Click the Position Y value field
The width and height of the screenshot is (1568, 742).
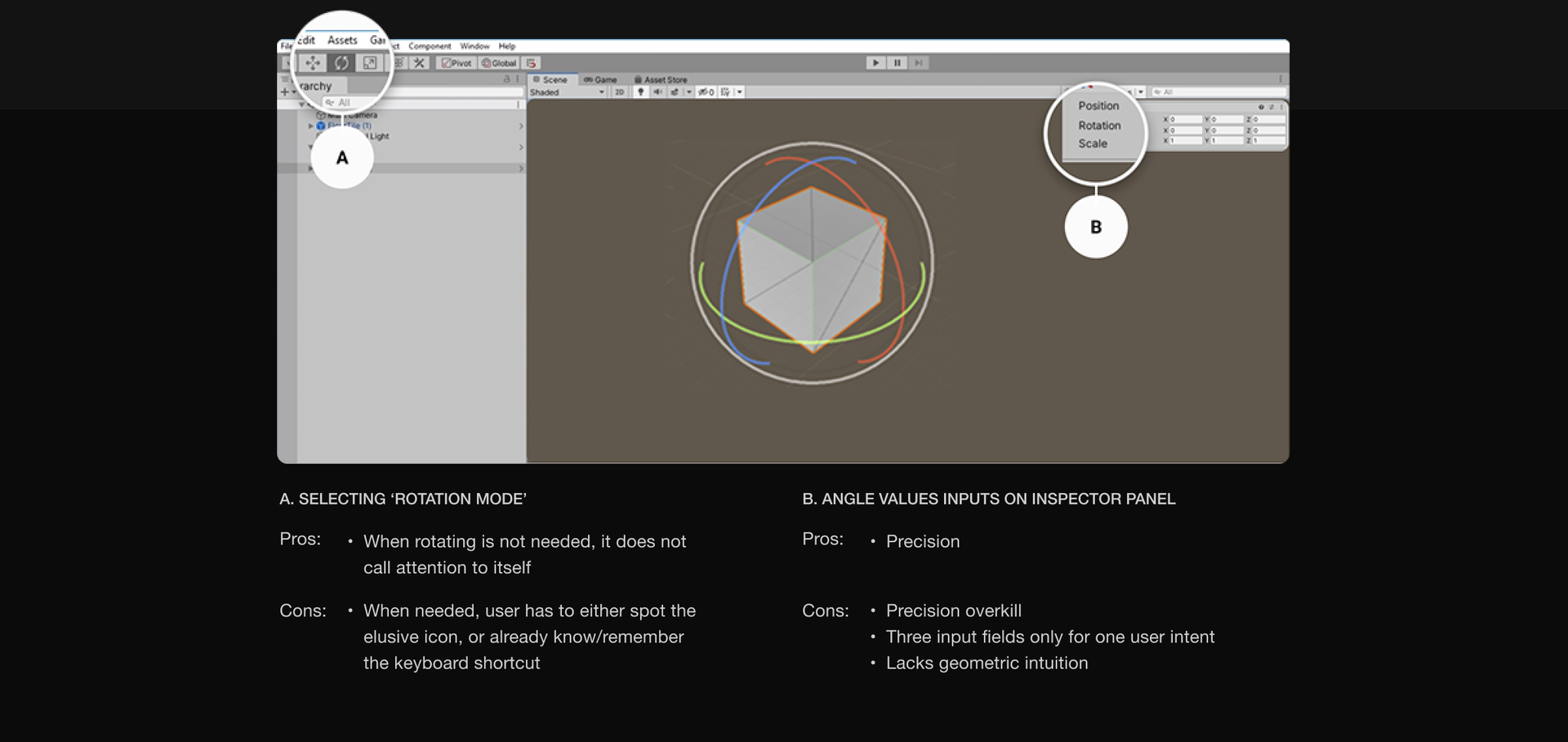point(1227,119)
